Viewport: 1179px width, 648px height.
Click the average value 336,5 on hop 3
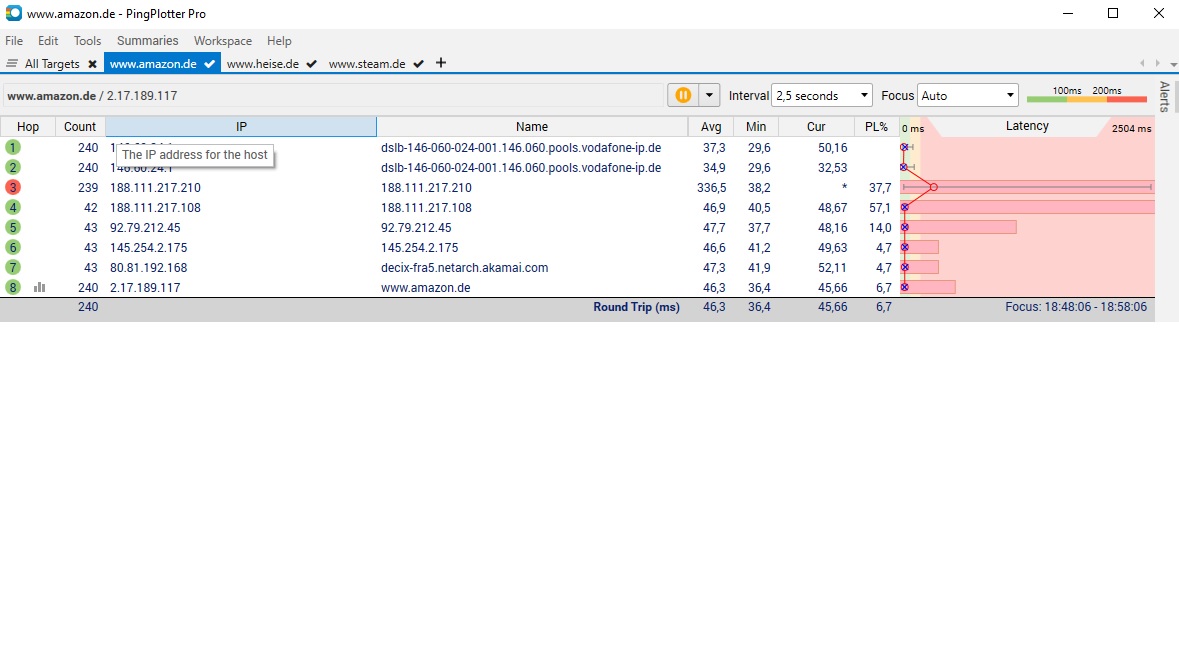click(x=711, y=188)
